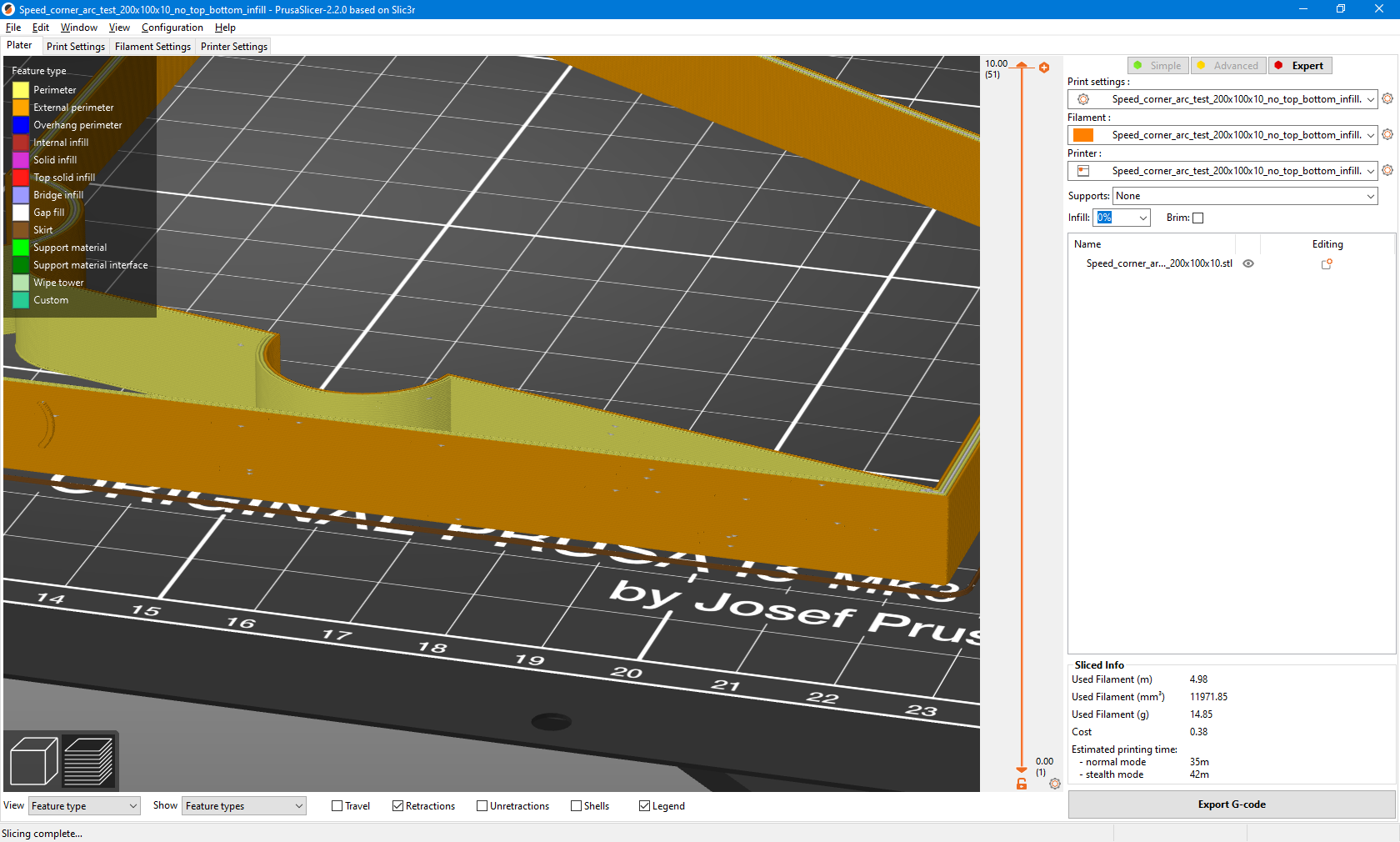Uncheck the Retractions checkbox
This screenshot has width=1400, height=842.
coord(398,806)
